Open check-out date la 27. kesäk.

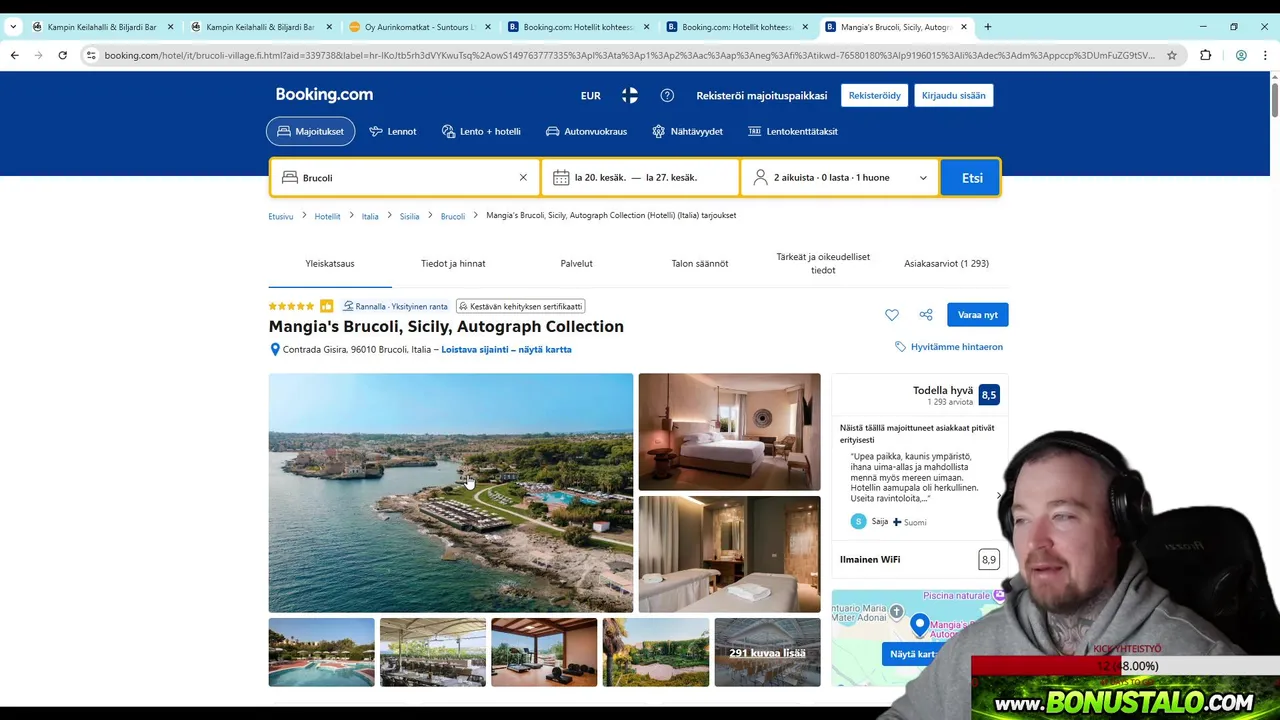pos(672,178)
